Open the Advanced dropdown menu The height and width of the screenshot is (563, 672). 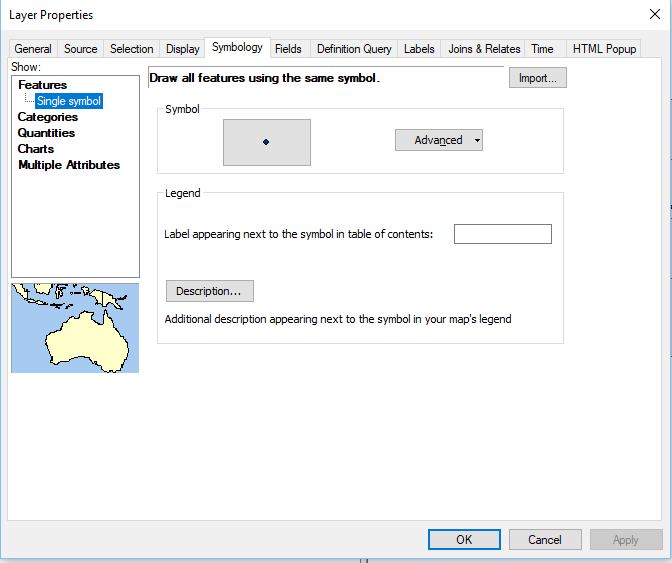click(439, 140)
